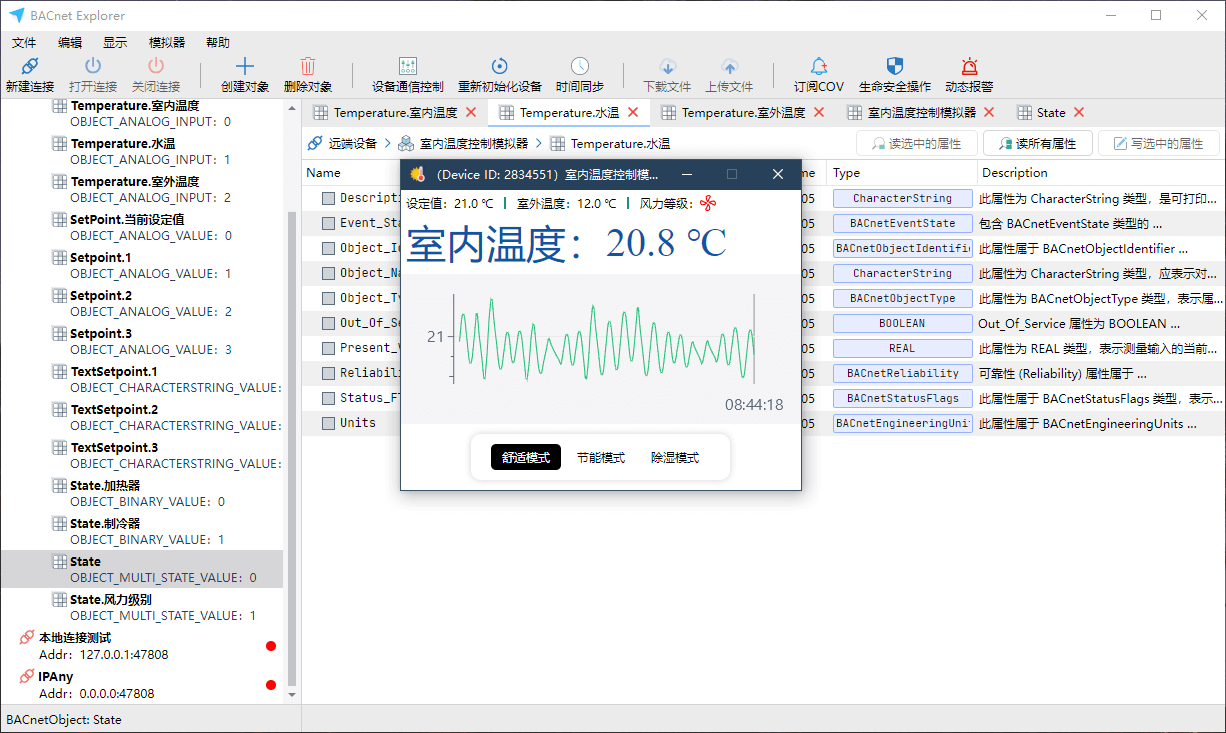1226x733 pixels.
Task: Click the 动态报警 alarm icon
Action: tap(969, 67)
